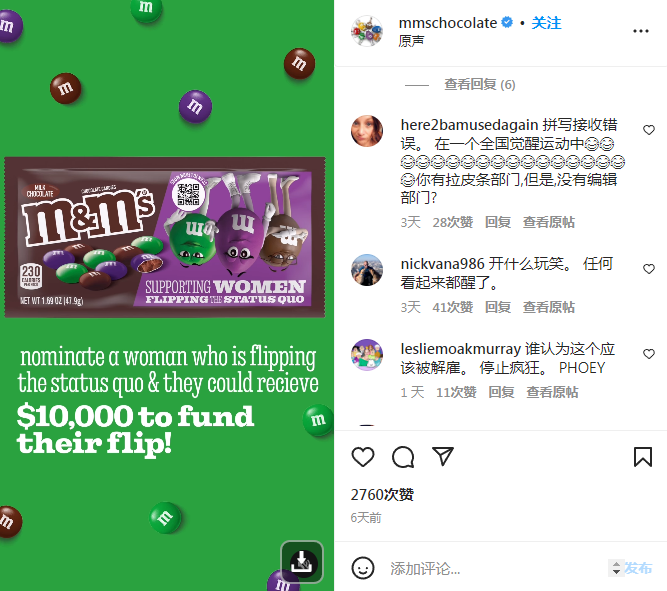This screenshot has height=591, width=667.
Task: Open the 2760次赞 likes list
Action: (x=382, y=495)
